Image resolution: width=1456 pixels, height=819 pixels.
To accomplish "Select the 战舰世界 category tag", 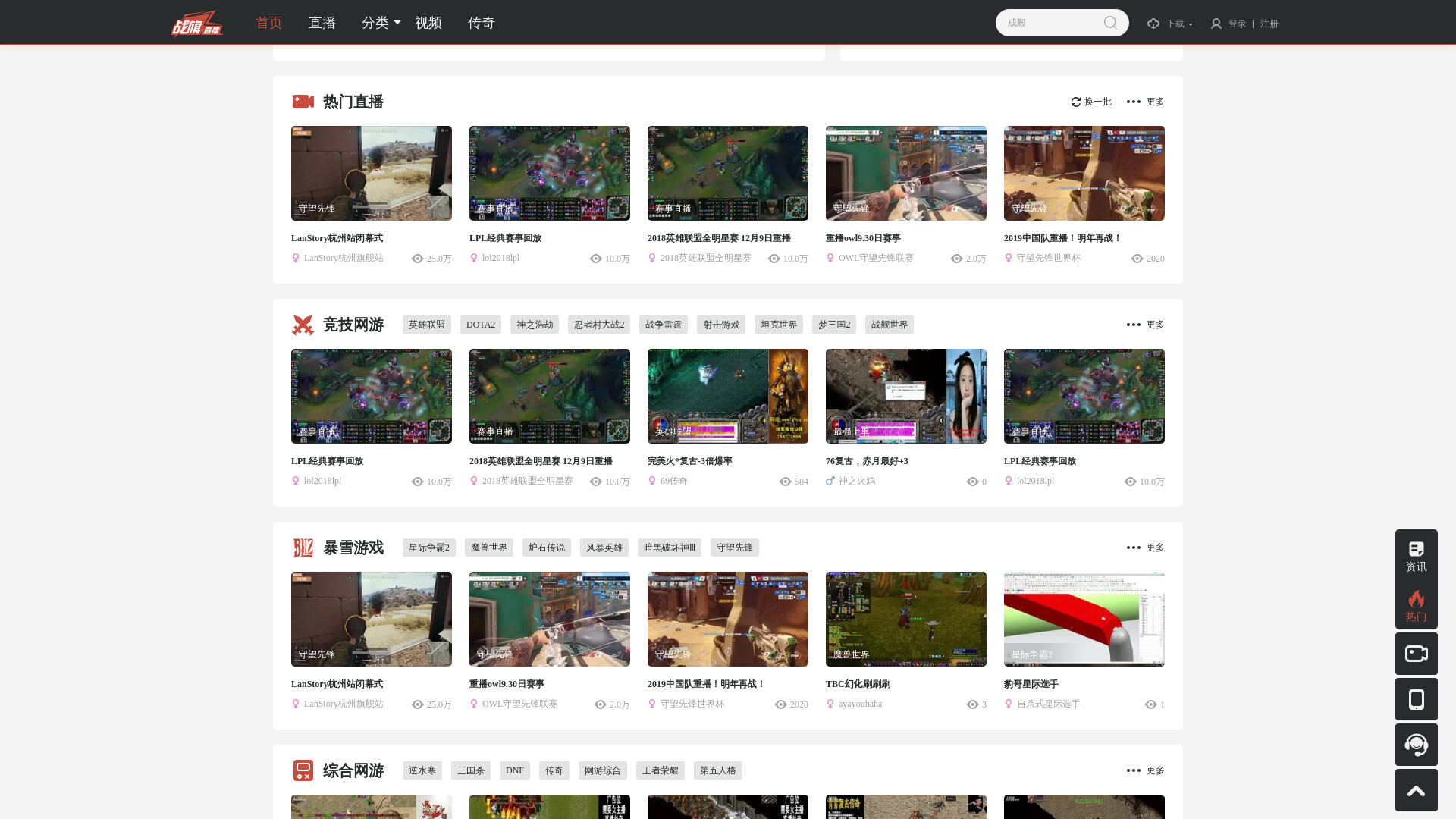I will click(890, 325).
